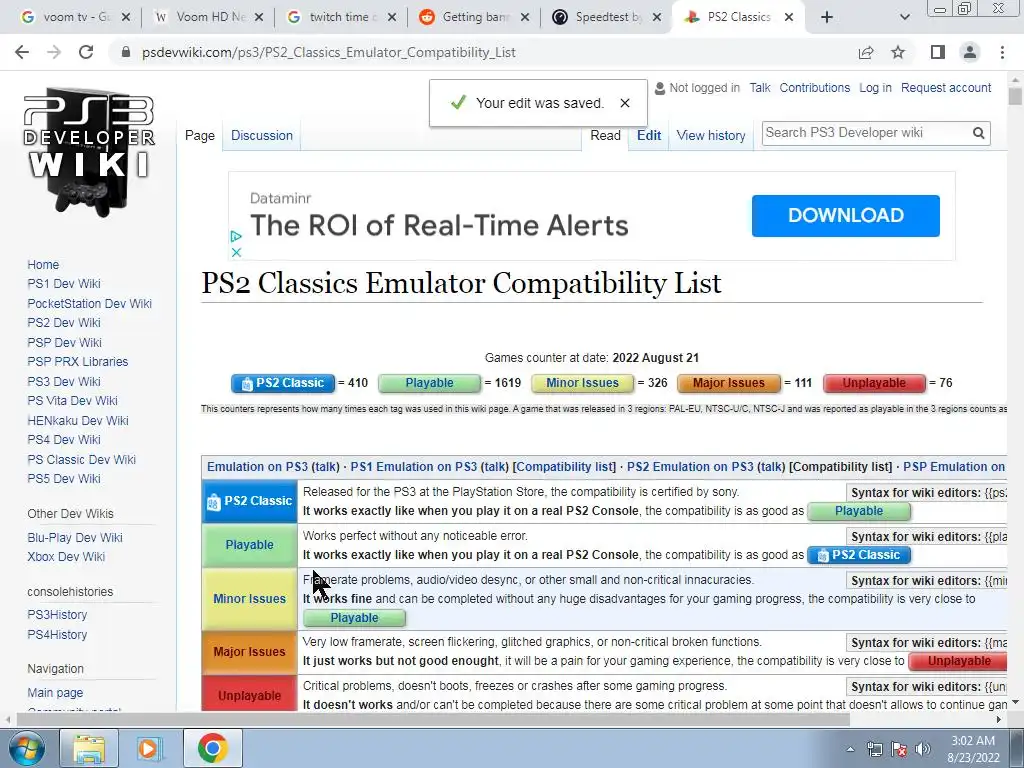Dismiss the 'Your edit was saved' notice
Image resolution: width=1024 pixels, height=768 pixels.
tap(625, 103)
